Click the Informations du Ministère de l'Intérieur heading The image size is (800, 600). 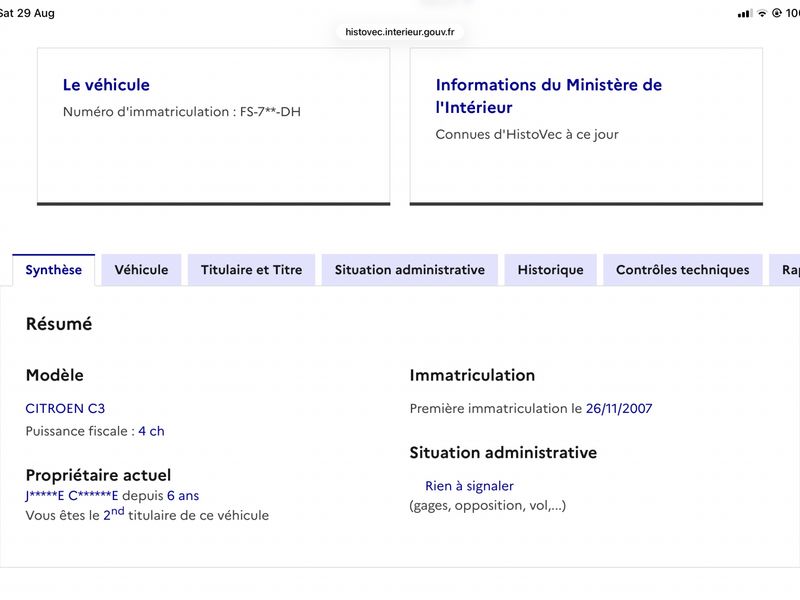click(x=548, y=96)
